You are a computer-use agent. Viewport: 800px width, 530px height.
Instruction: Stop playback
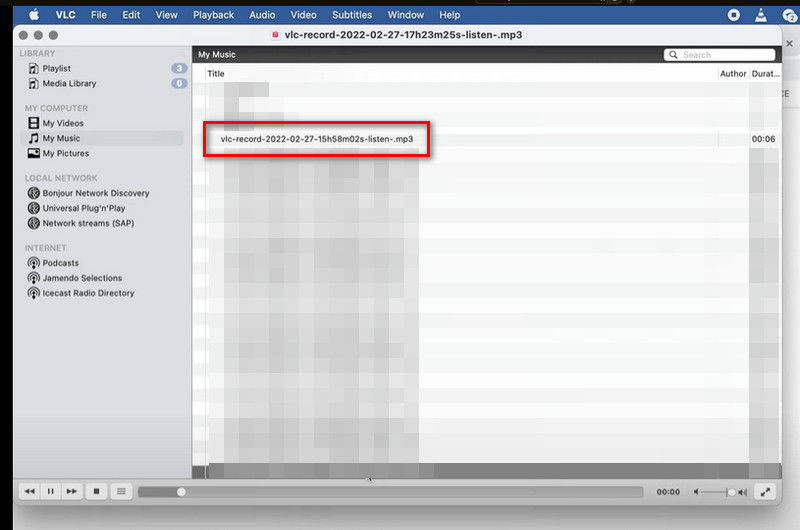point(96,491)
